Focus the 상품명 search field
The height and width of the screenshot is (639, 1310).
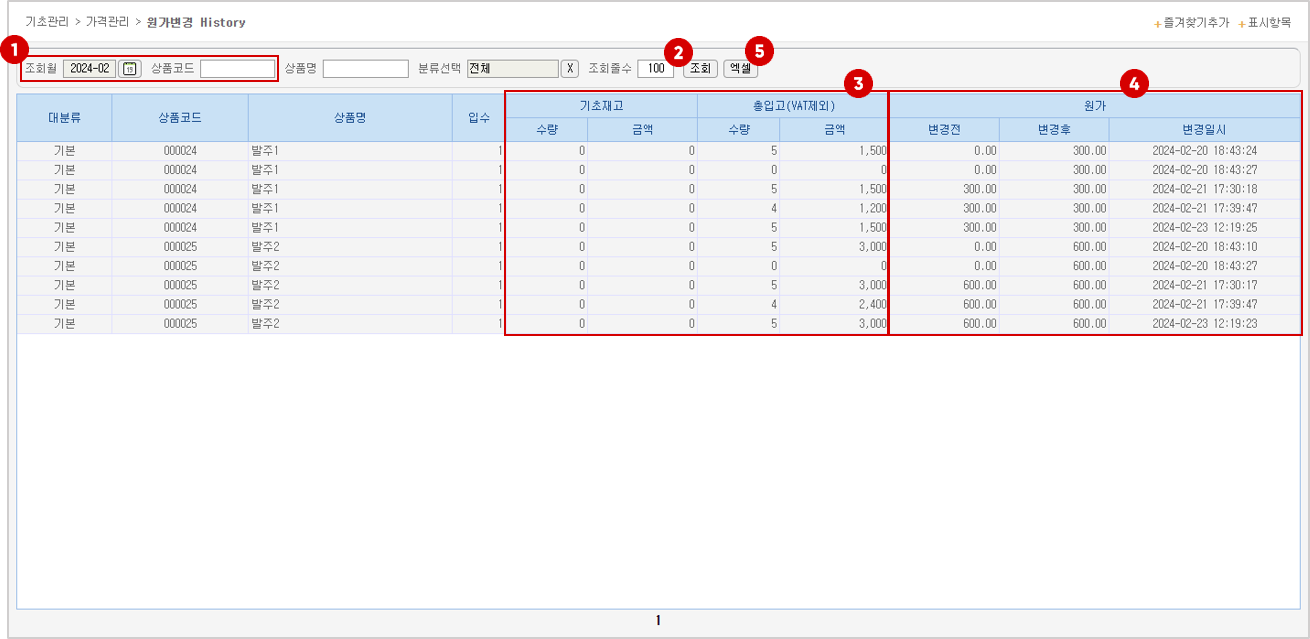tap(365, 68)
